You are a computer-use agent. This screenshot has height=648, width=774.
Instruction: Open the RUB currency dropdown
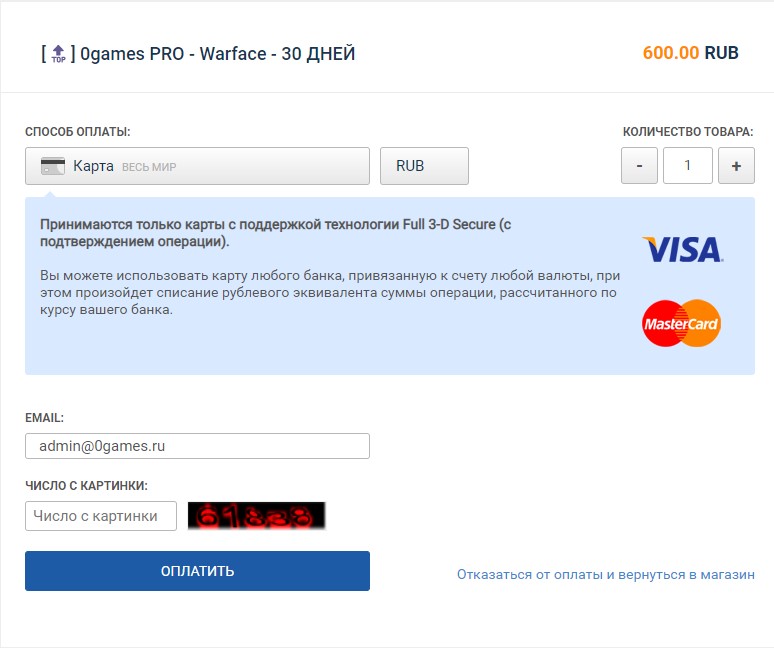point(424,166)
